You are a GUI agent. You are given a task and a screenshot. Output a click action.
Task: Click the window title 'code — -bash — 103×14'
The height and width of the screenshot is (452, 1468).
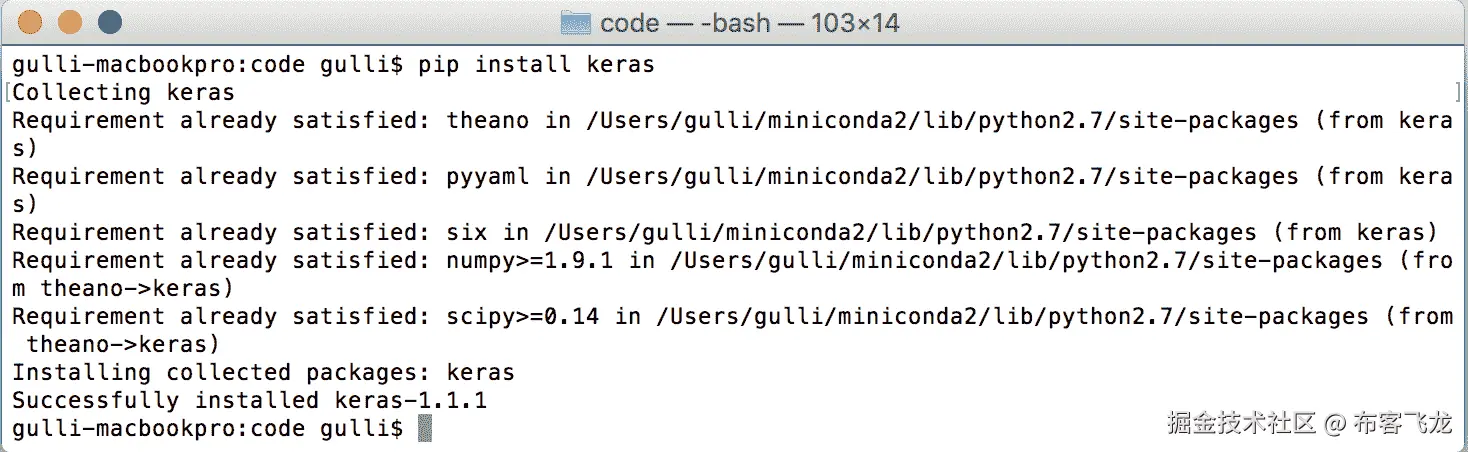tap(749, 22)
